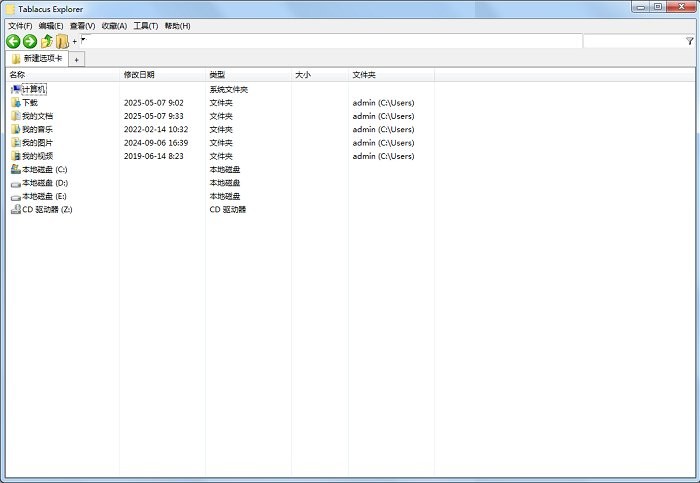Click the green Back arrow button

(13, 41)
